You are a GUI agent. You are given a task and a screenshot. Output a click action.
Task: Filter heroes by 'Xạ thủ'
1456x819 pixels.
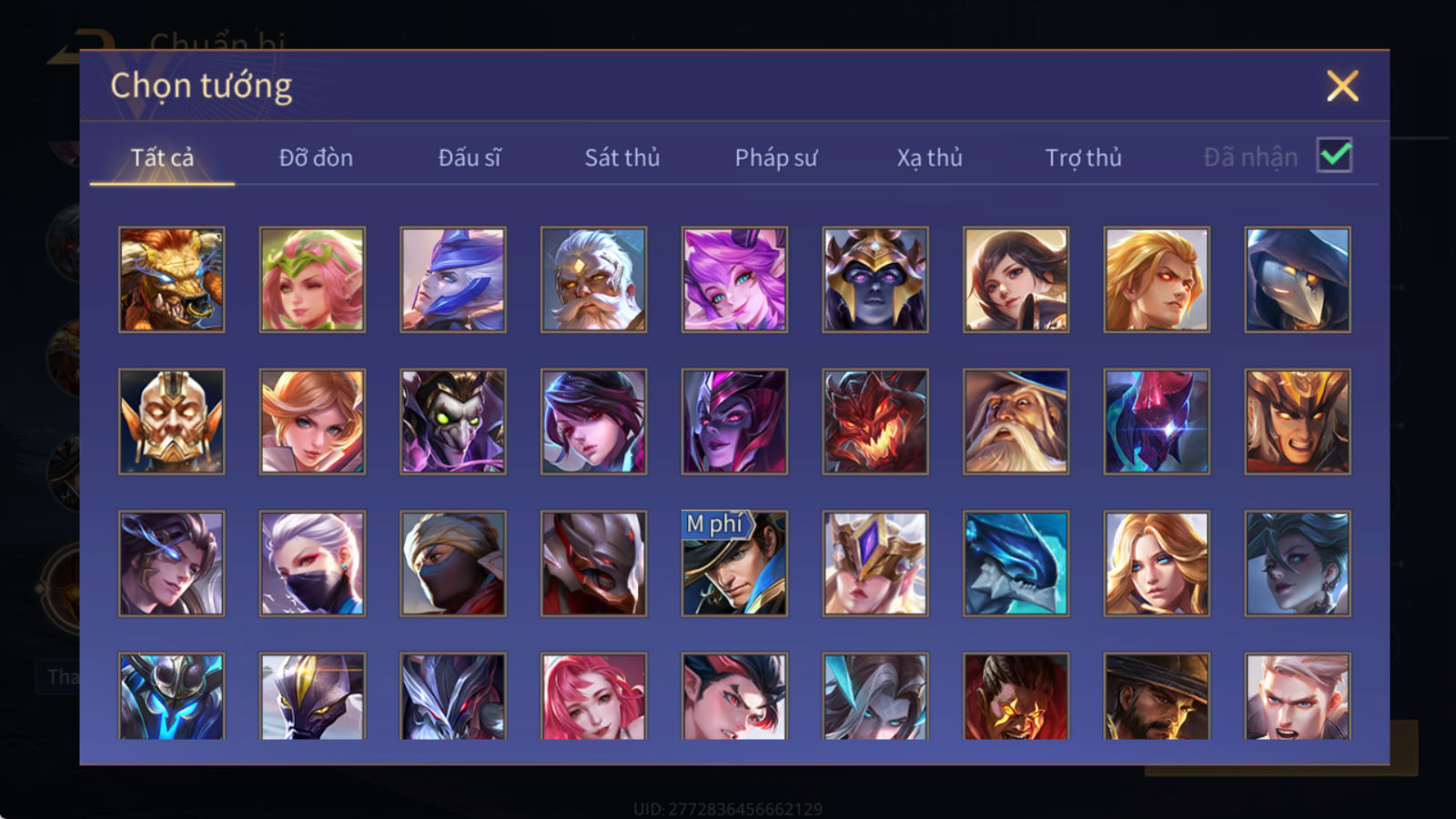tap(929, 157)
